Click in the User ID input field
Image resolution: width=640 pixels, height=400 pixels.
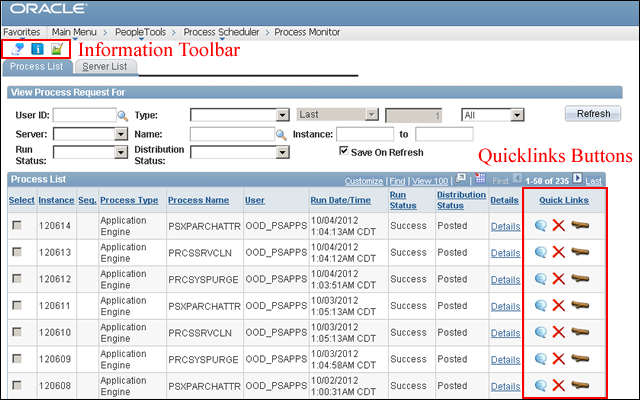84,115
